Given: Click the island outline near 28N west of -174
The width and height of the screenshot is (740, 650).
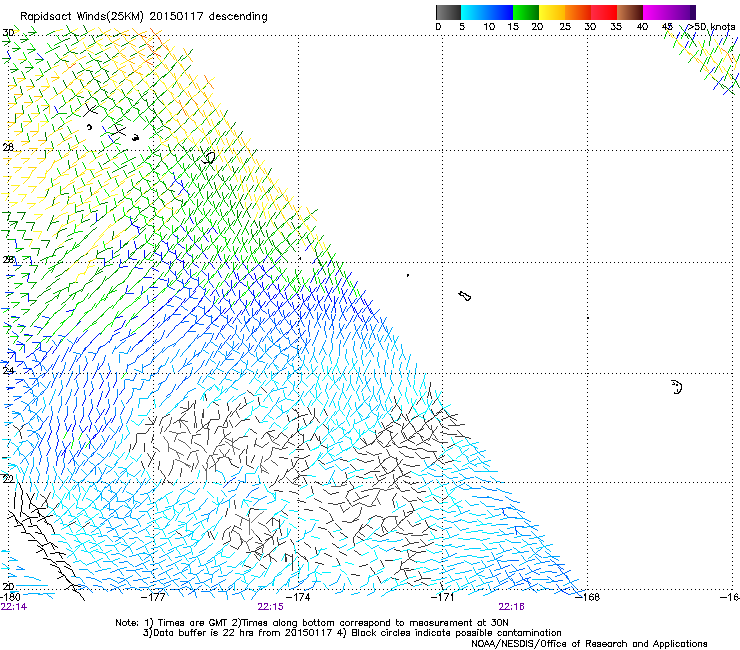Looking at the screenshot, I should 209,158.
